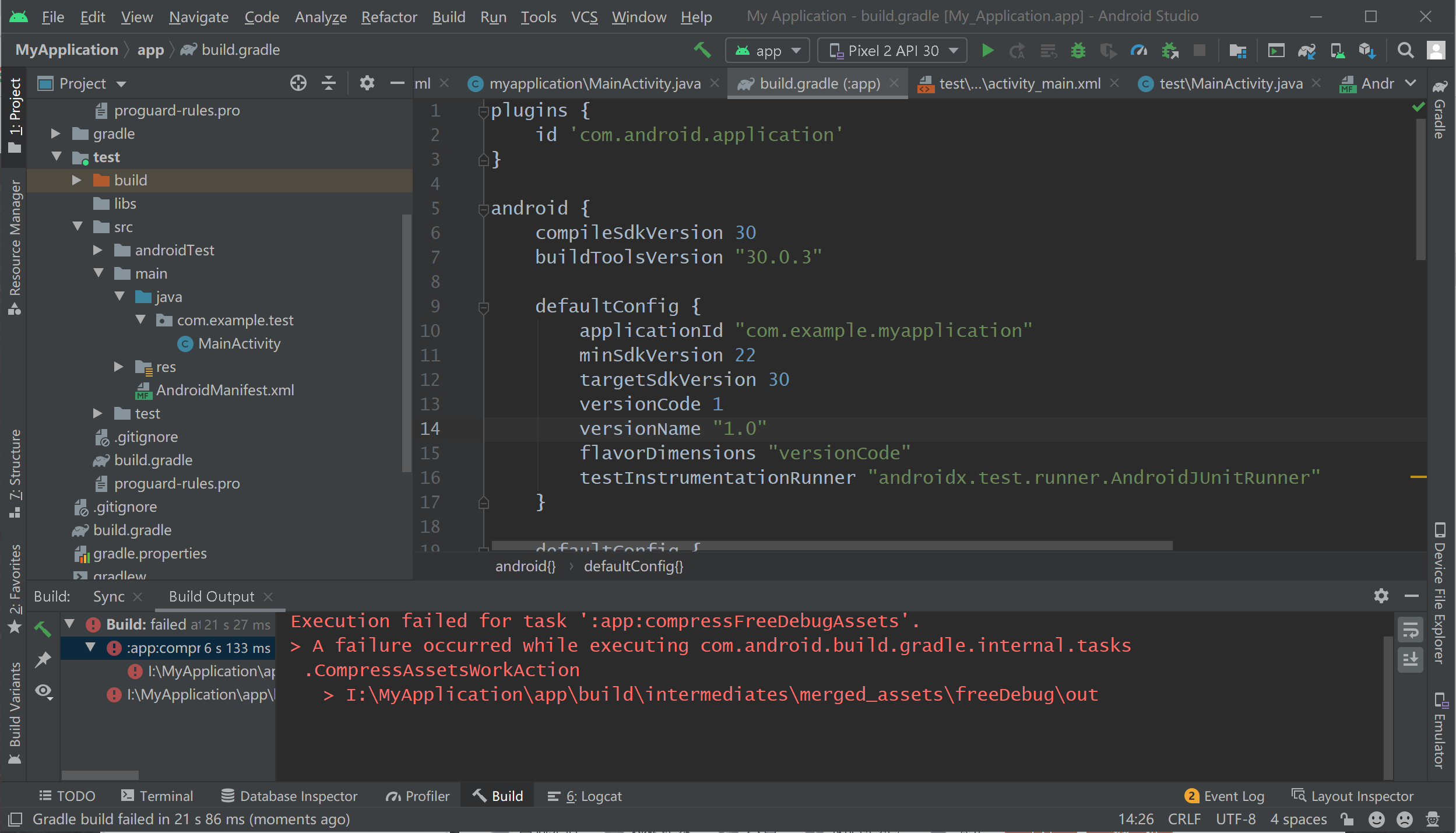Toggle the error filter eye icon
The image size is (1456, 833).
44,691
